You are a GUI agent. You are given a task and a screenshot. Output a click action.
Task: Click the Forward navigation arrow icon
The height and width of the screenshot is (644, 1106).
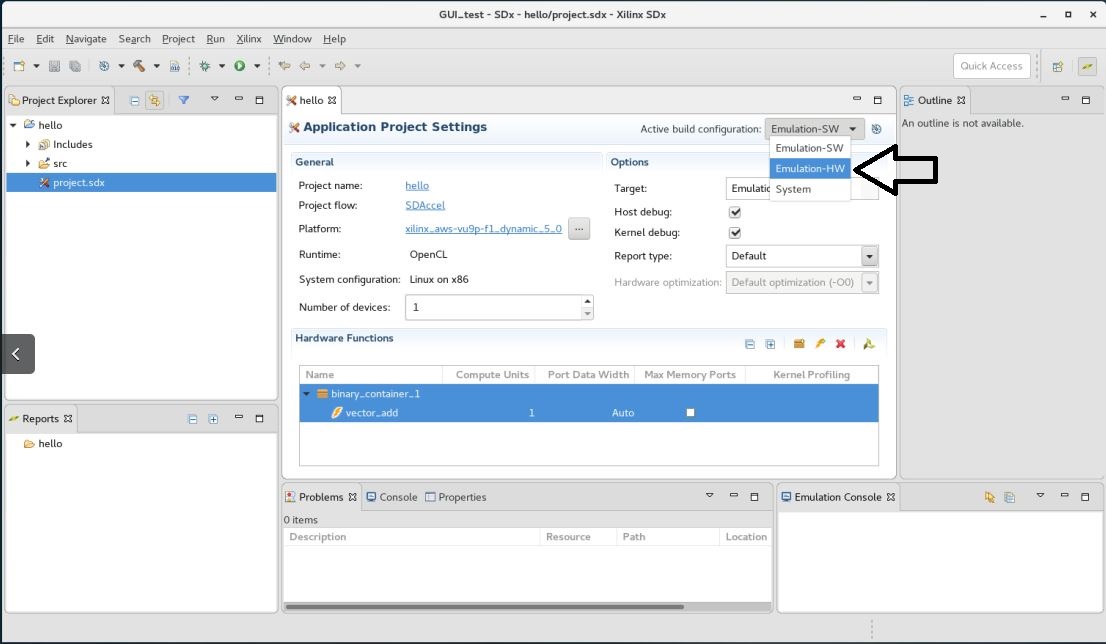tap(340, 66)
